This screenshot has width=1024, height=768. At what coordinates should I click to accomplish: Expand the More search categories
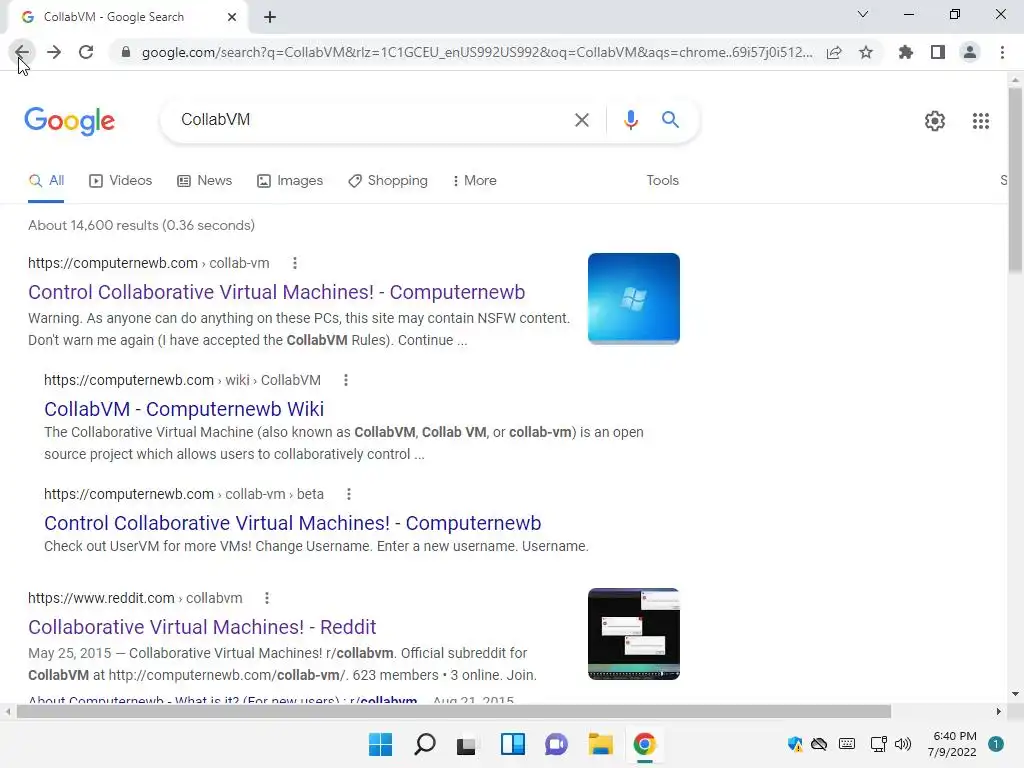click(x=475, y=181)
